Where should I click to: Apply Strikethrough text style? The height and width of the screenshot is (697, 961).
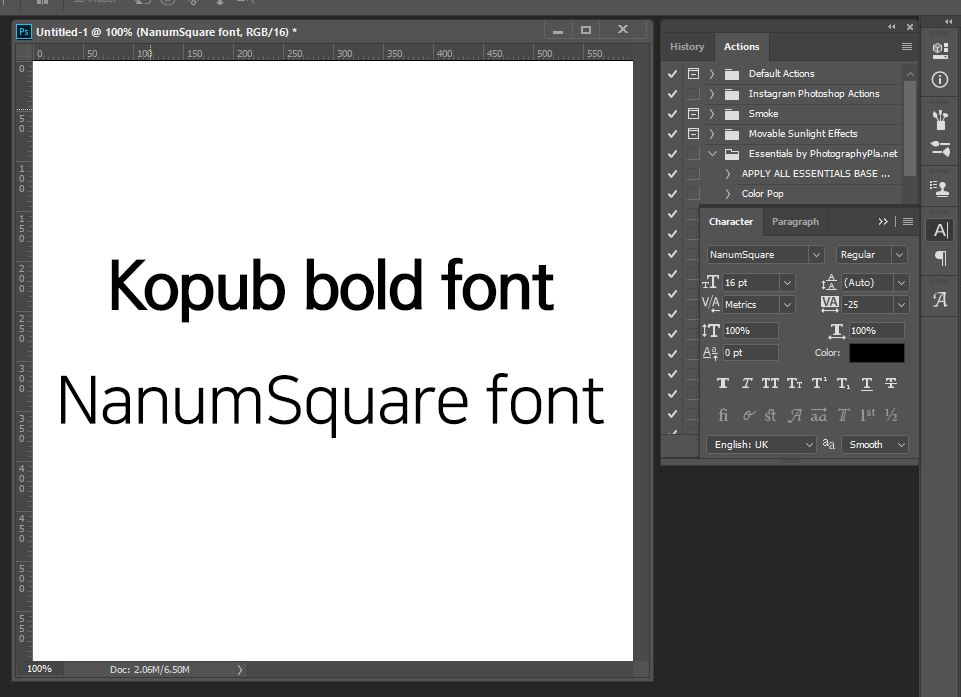tap(891, 384)
